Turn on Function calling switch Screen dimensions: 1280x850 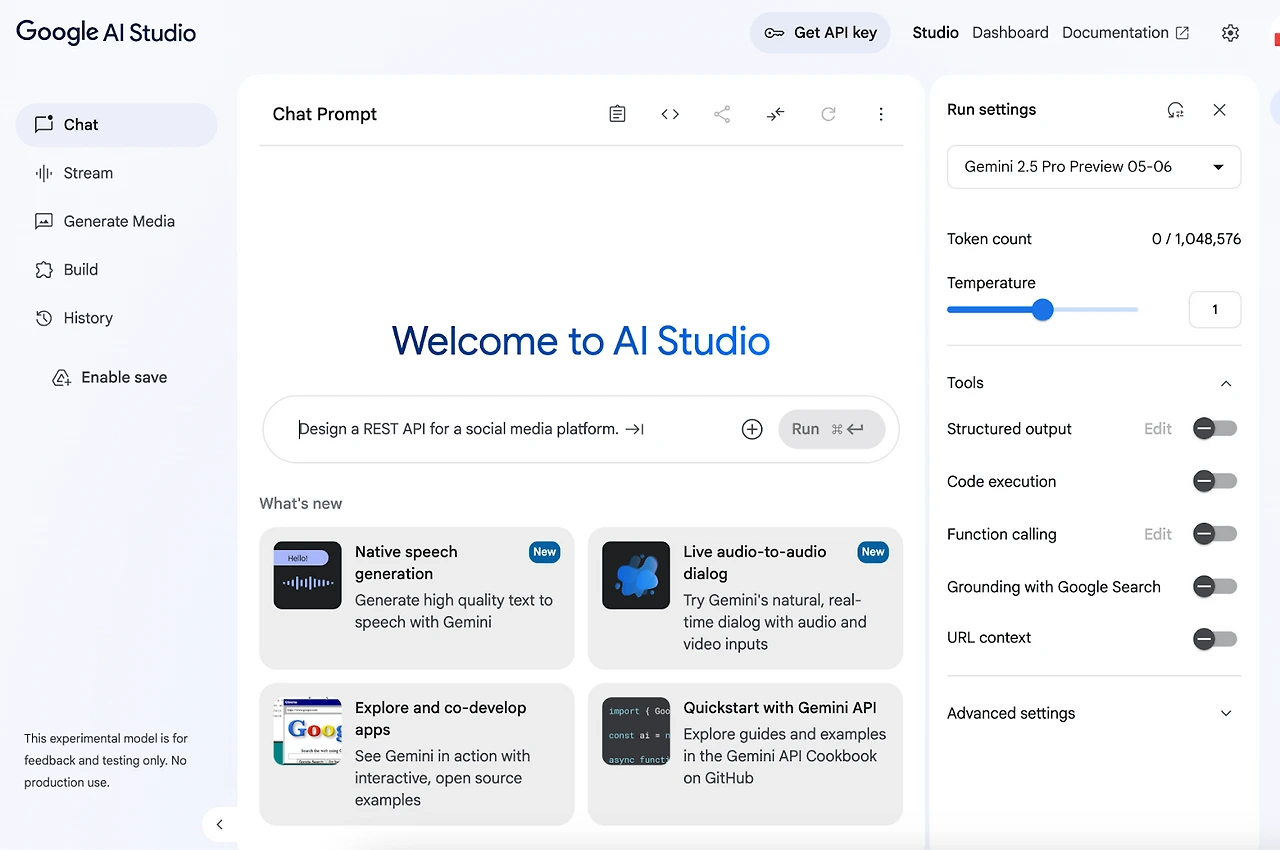(1215, 534)
